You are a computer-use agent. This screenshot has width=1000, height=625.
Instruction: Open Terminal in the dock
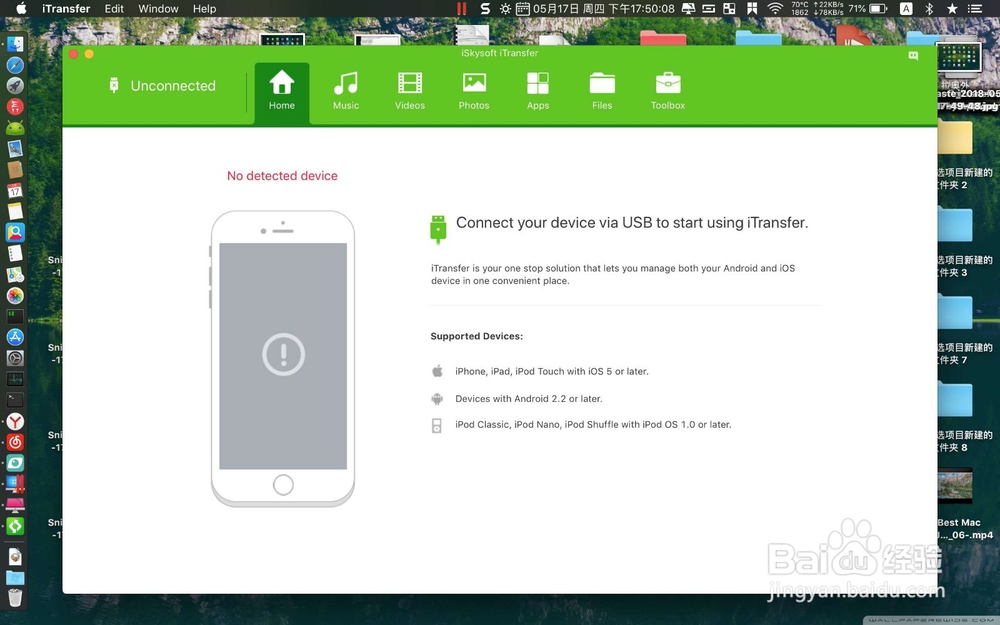click(x=15, y=400)
